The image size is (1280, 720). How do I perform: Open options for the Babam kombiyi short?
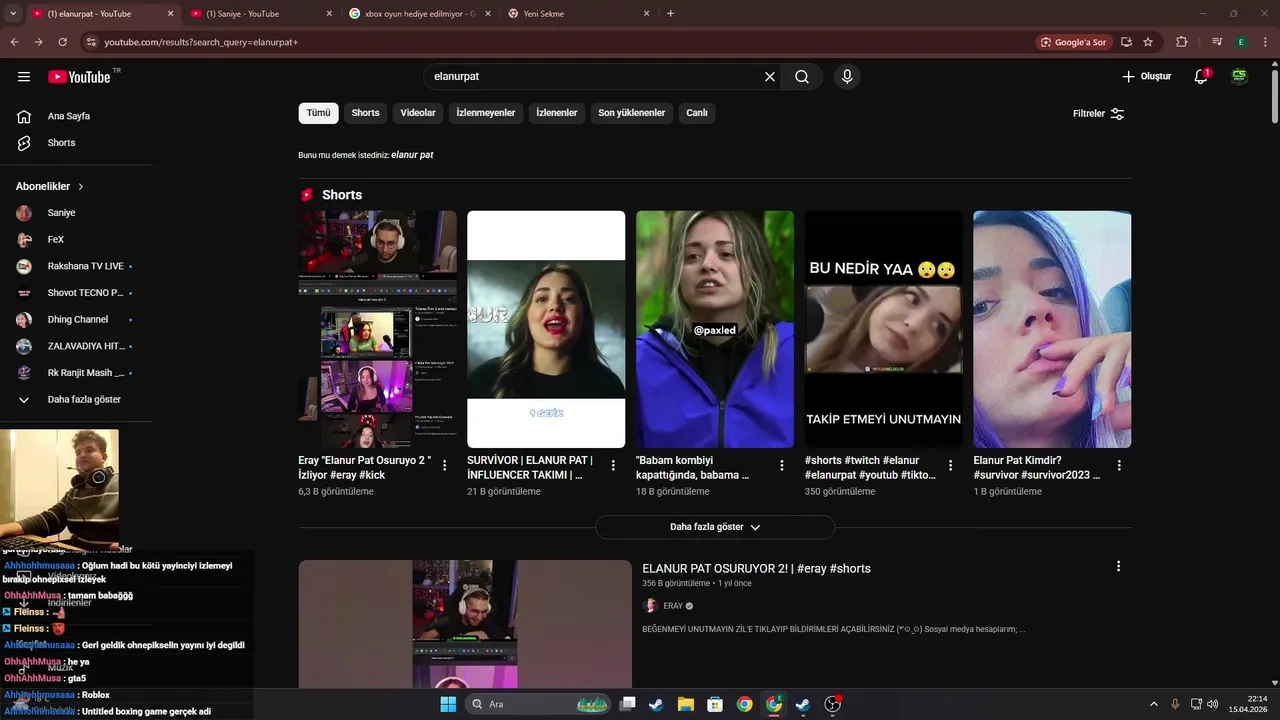tap(782, 466)
